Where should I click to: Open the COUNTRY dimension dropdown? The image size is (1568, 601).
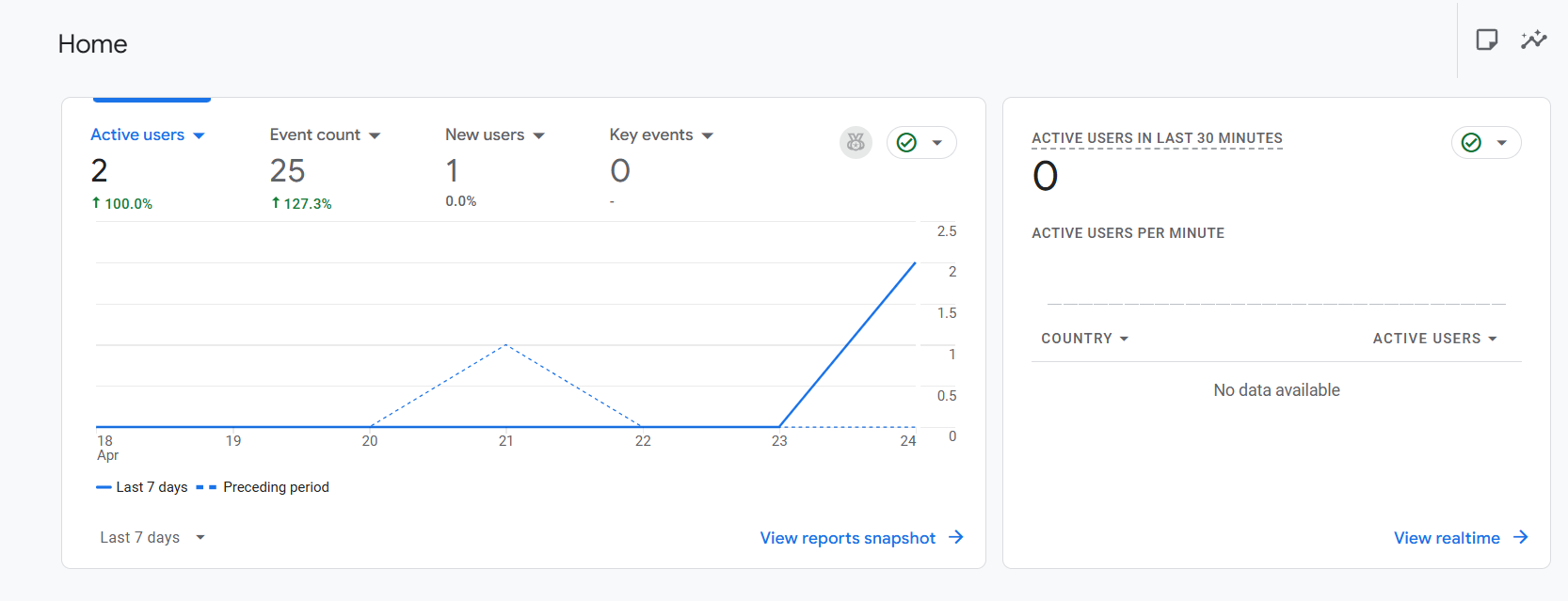1084,339
